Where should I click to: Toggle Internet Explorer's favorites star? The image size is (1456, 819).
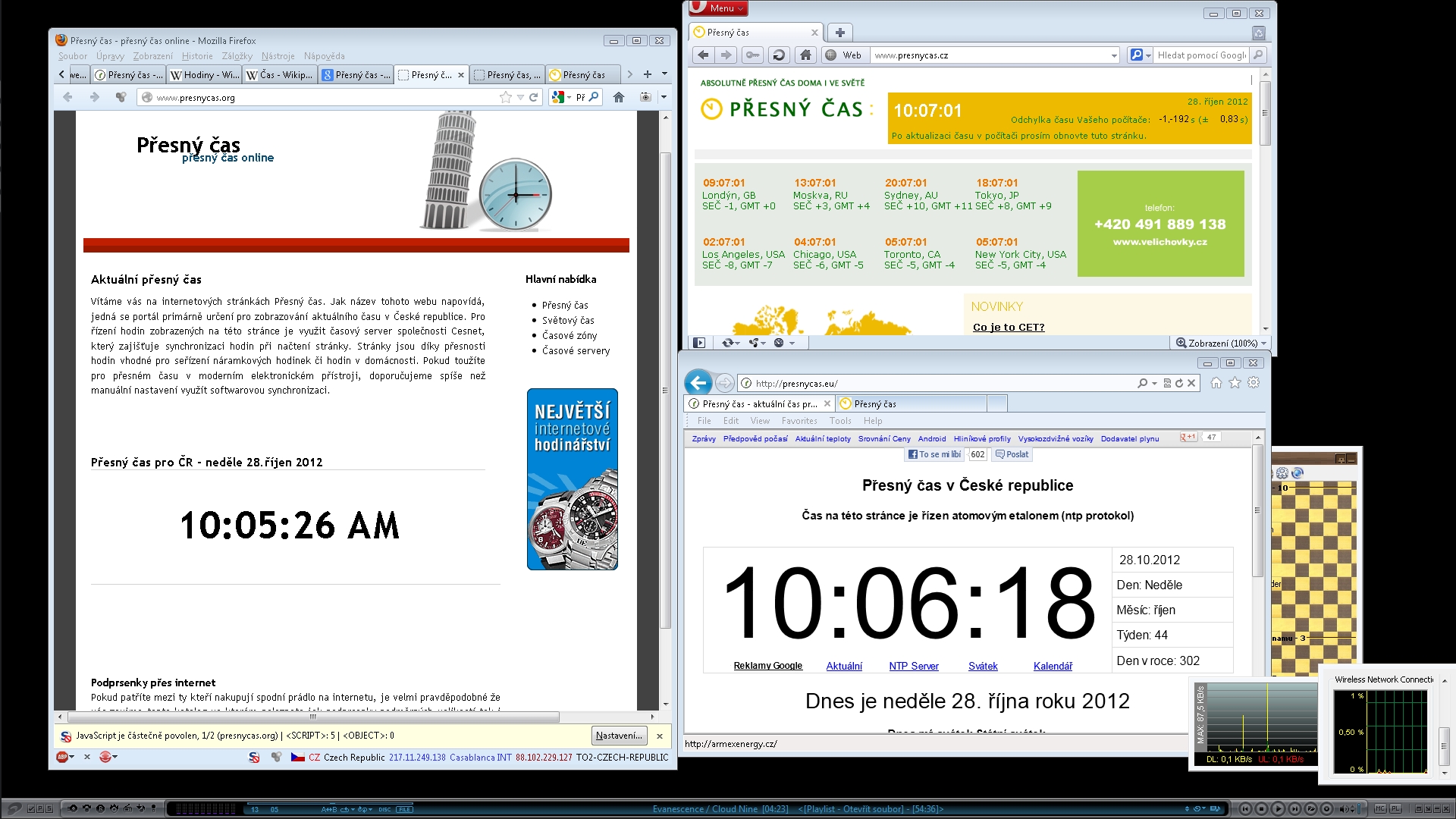1235,383
